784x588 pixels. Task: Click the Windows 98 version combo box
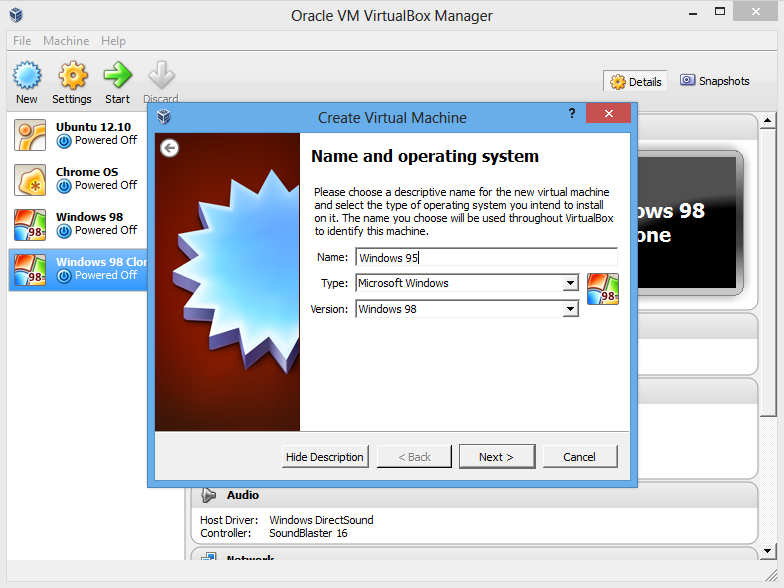click(467, 309)
